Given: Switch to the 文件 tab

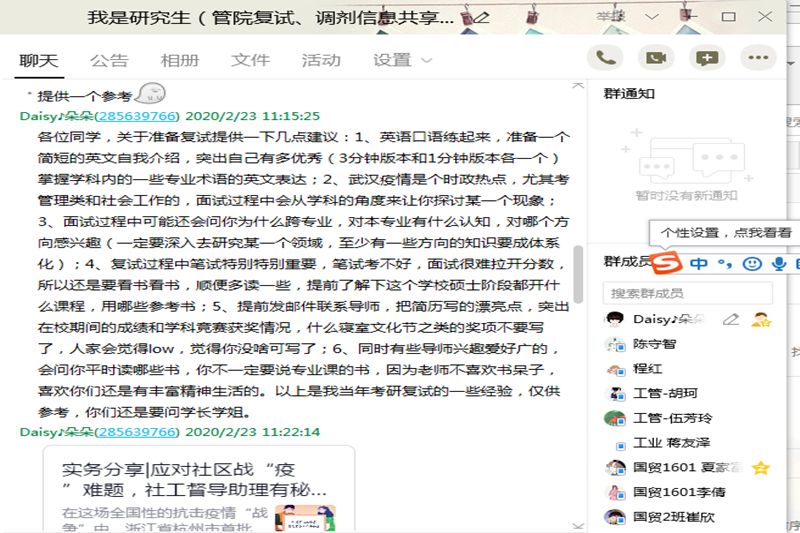Looking at the screenshot, I should 250,60.
